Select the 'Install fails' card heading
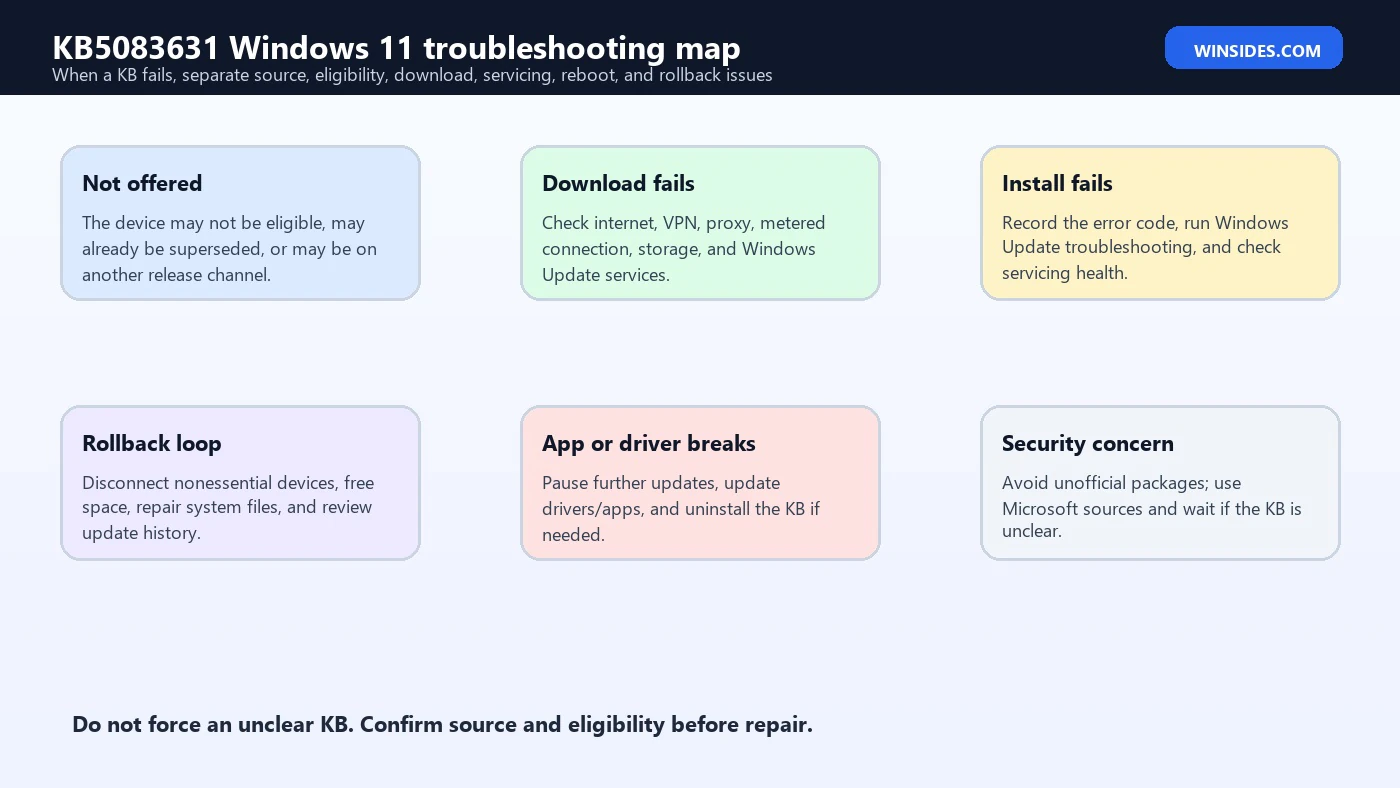 point(1057,183)
